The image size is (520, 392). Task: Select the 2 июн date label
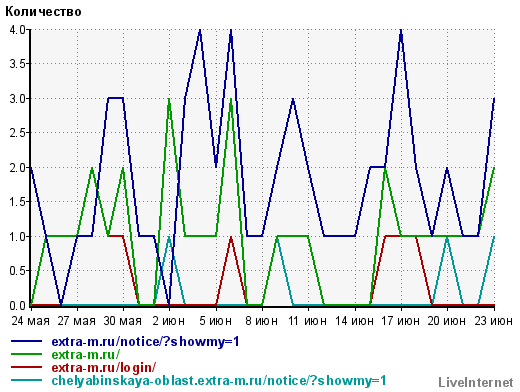coord(169,321)
